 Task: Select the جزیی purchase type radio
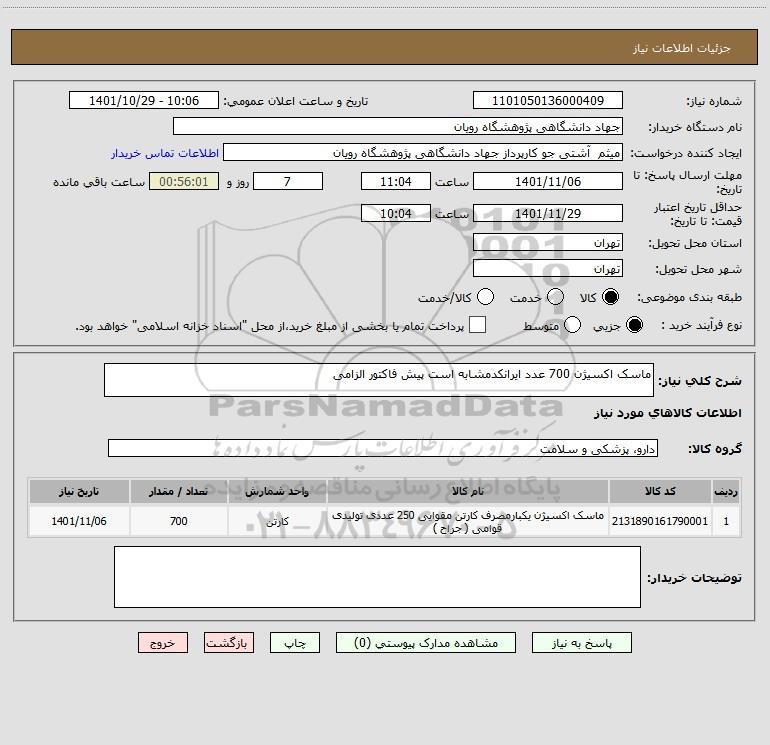(634, 325)
